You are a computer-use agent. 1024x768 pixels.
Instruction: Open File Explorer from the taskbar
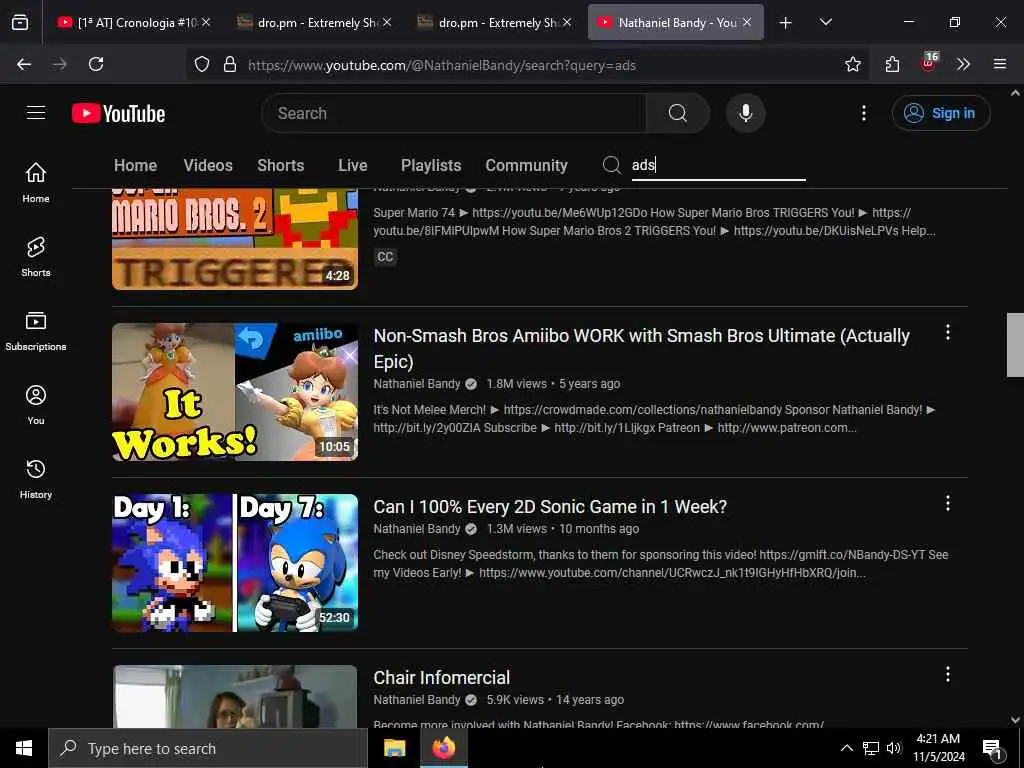[x=394, y=748]
